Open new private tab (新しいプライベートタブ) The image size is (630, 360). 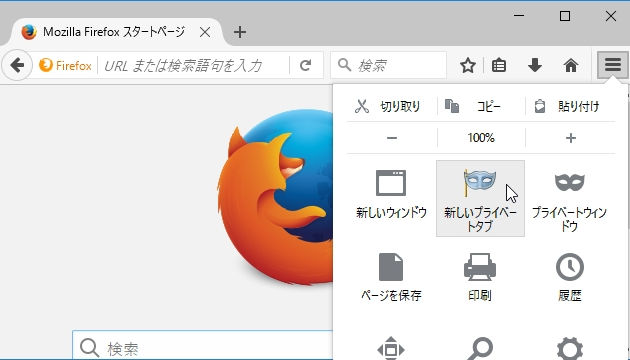pyautogui.click(x=480, y=198)
